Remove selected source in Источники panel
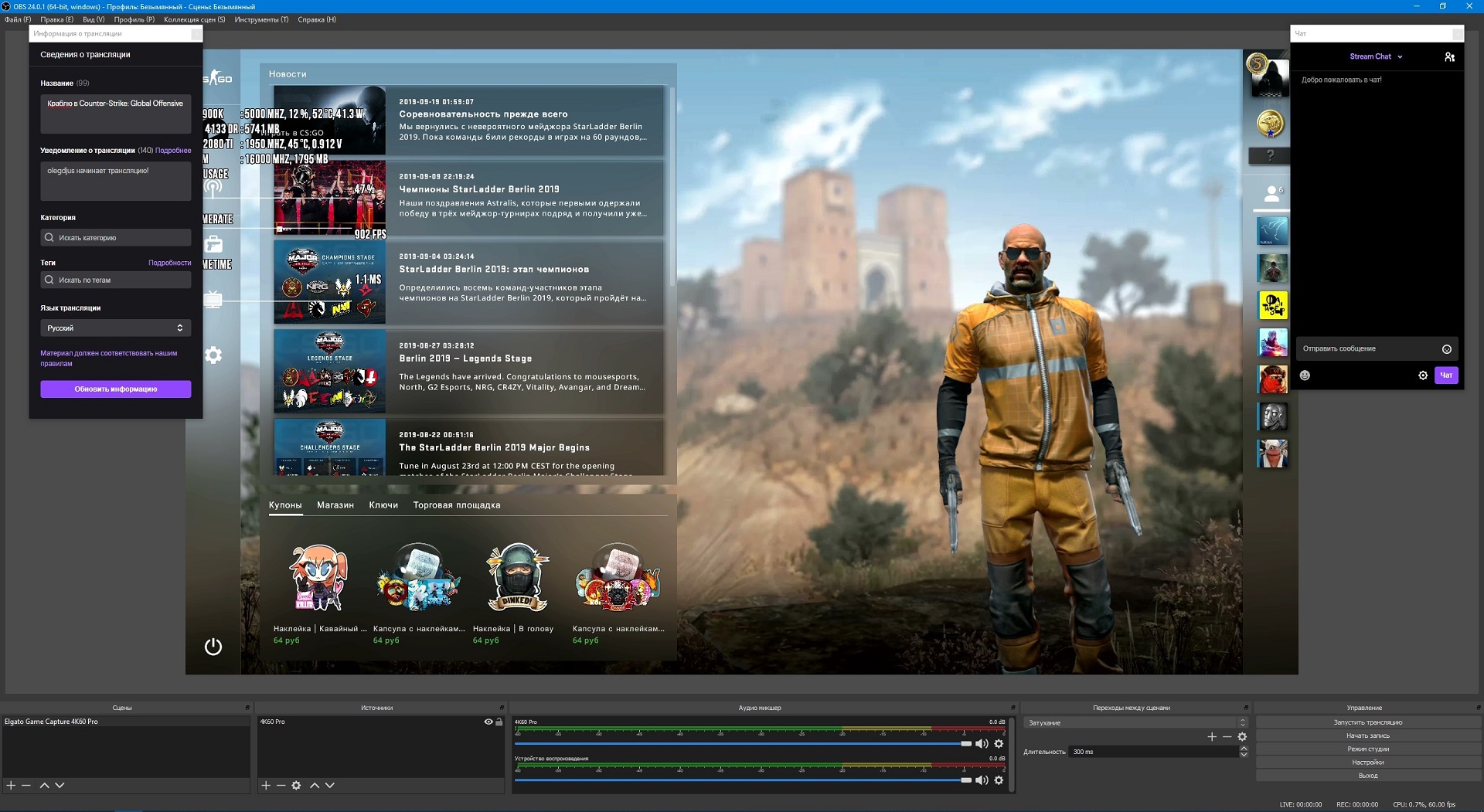This screenshot has height=812, width=1484. [281, 785]
